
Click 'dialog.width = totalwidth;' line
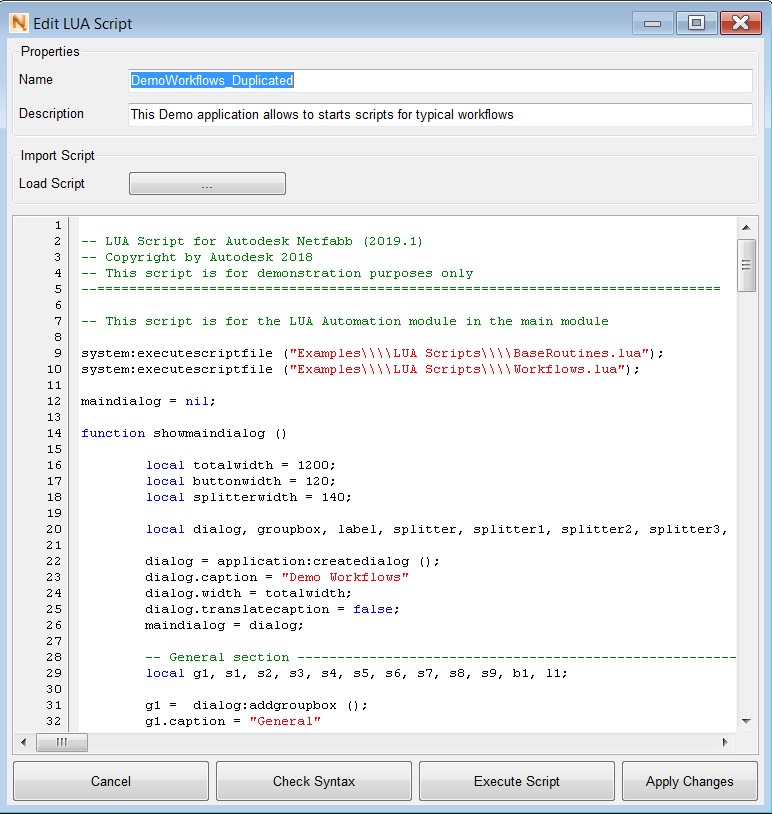[248, 593]
